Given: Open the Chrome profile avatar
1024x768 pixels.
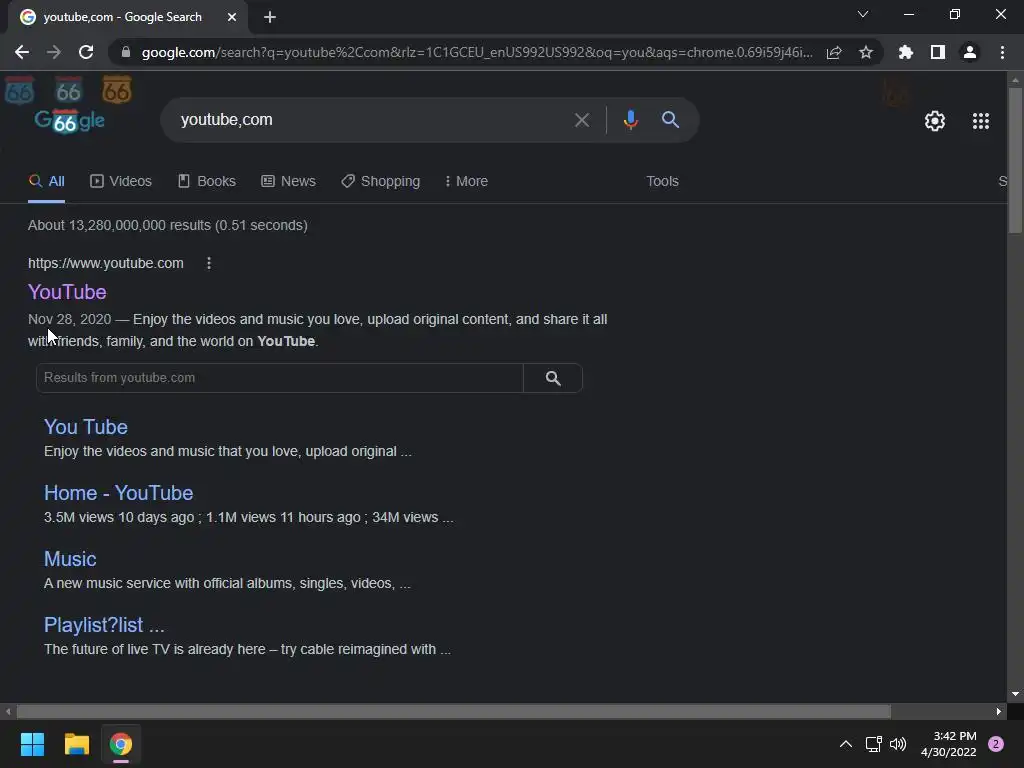Looking at the screenshot, I should coord(970,52).
